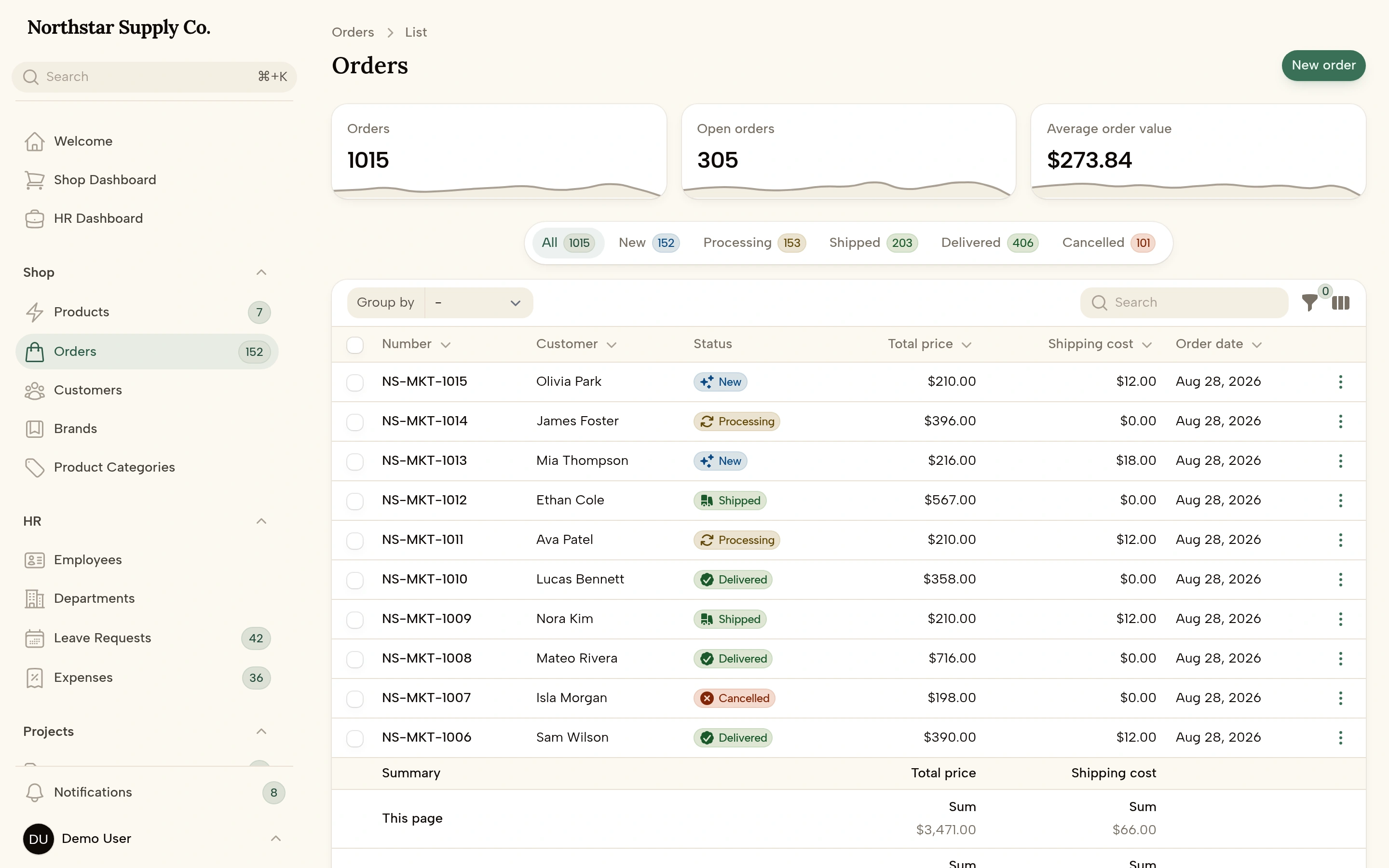Image resolution: width=1389 pixels, height=868 pixels.
Task: Click the Product Categories tag icon
Action: point(34,467)
